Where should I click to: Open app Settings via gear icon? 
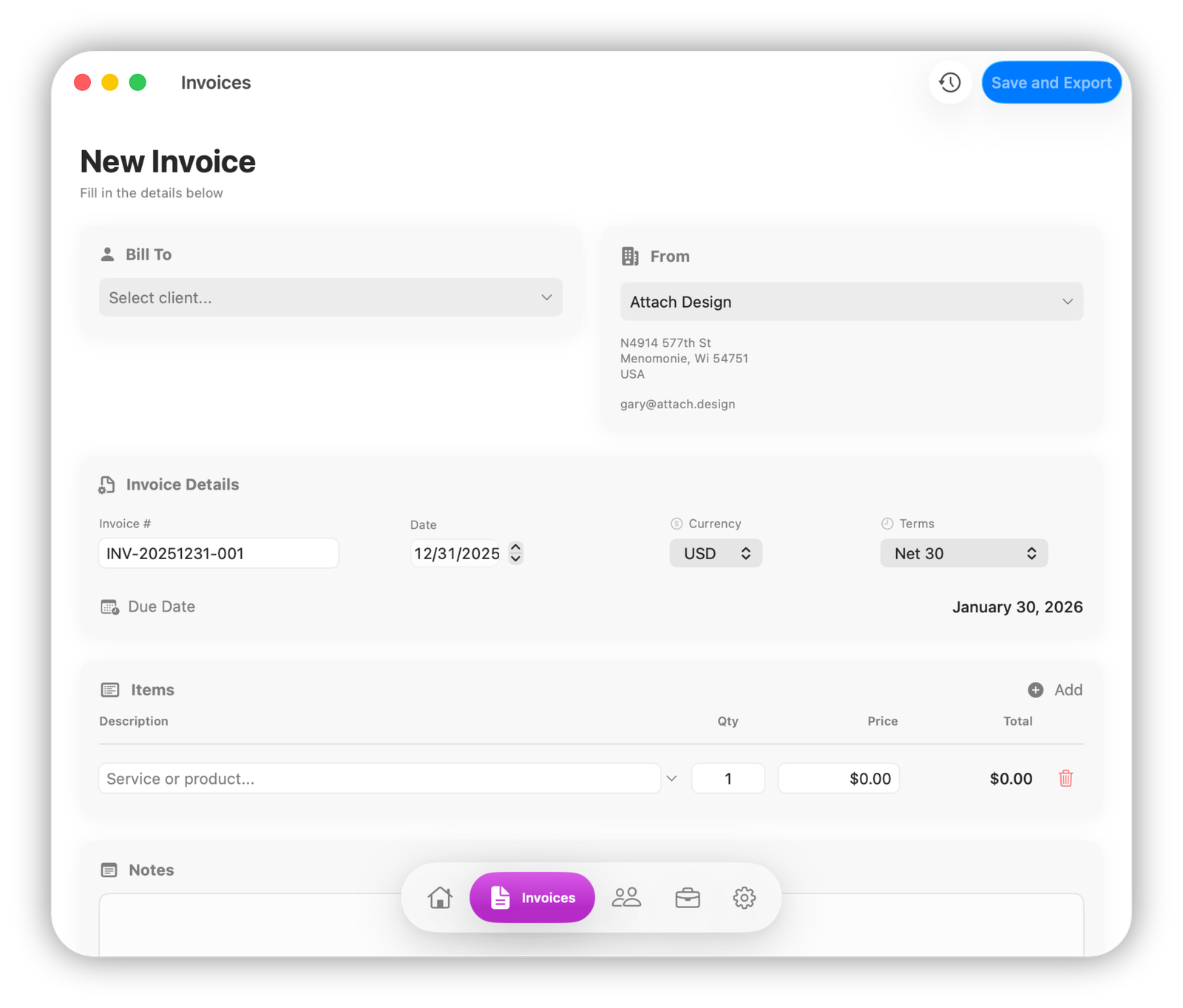(744, 897)
